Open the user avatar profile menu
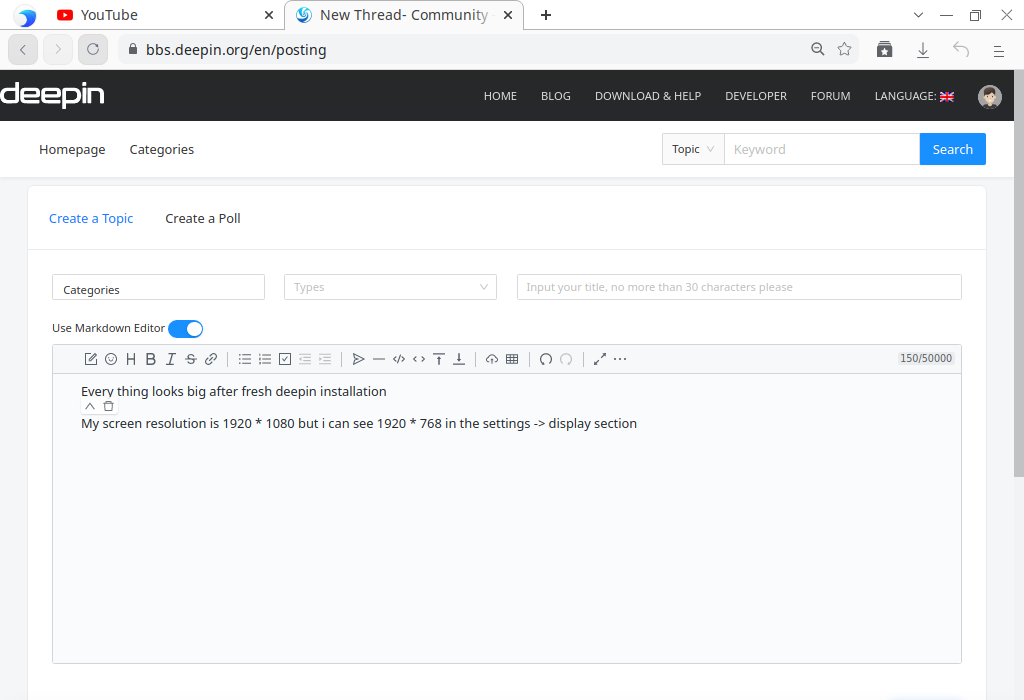Screen dimensions: 1024x700 tap(989, 97)
